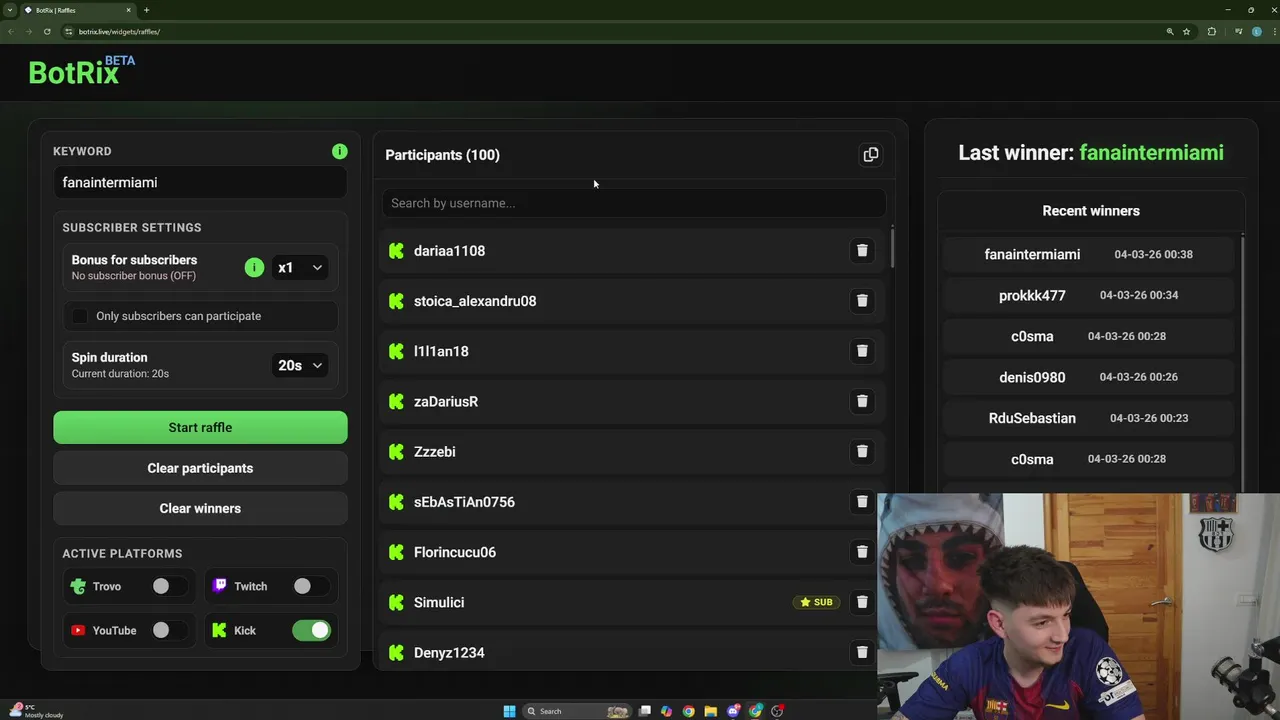Copy the participants list with the copy icon
The width and height of the screenshot is (1280, 720).
click(x=871, y=155)
